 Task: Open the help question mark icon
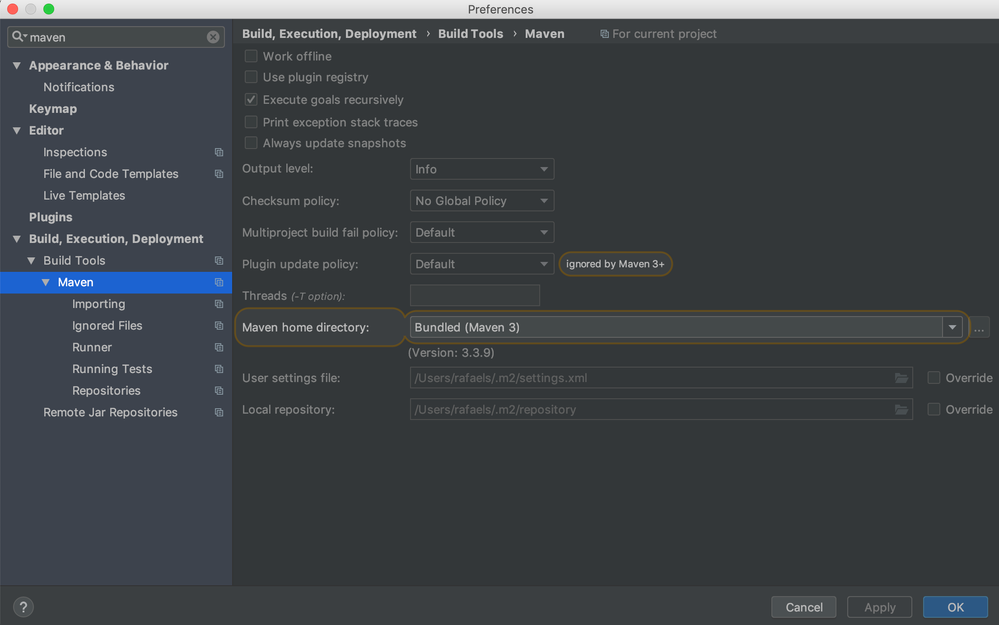22,606
